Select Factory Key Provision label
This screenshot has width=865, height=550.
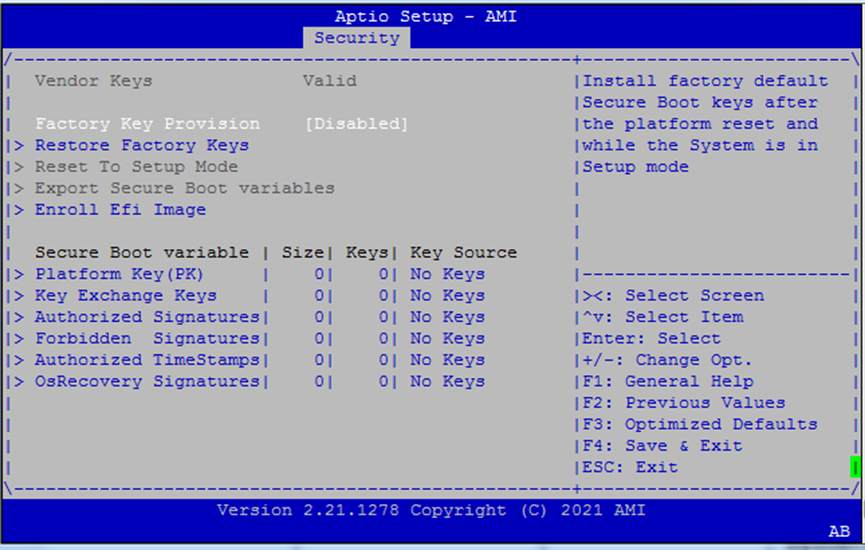[x=147, y=124]
